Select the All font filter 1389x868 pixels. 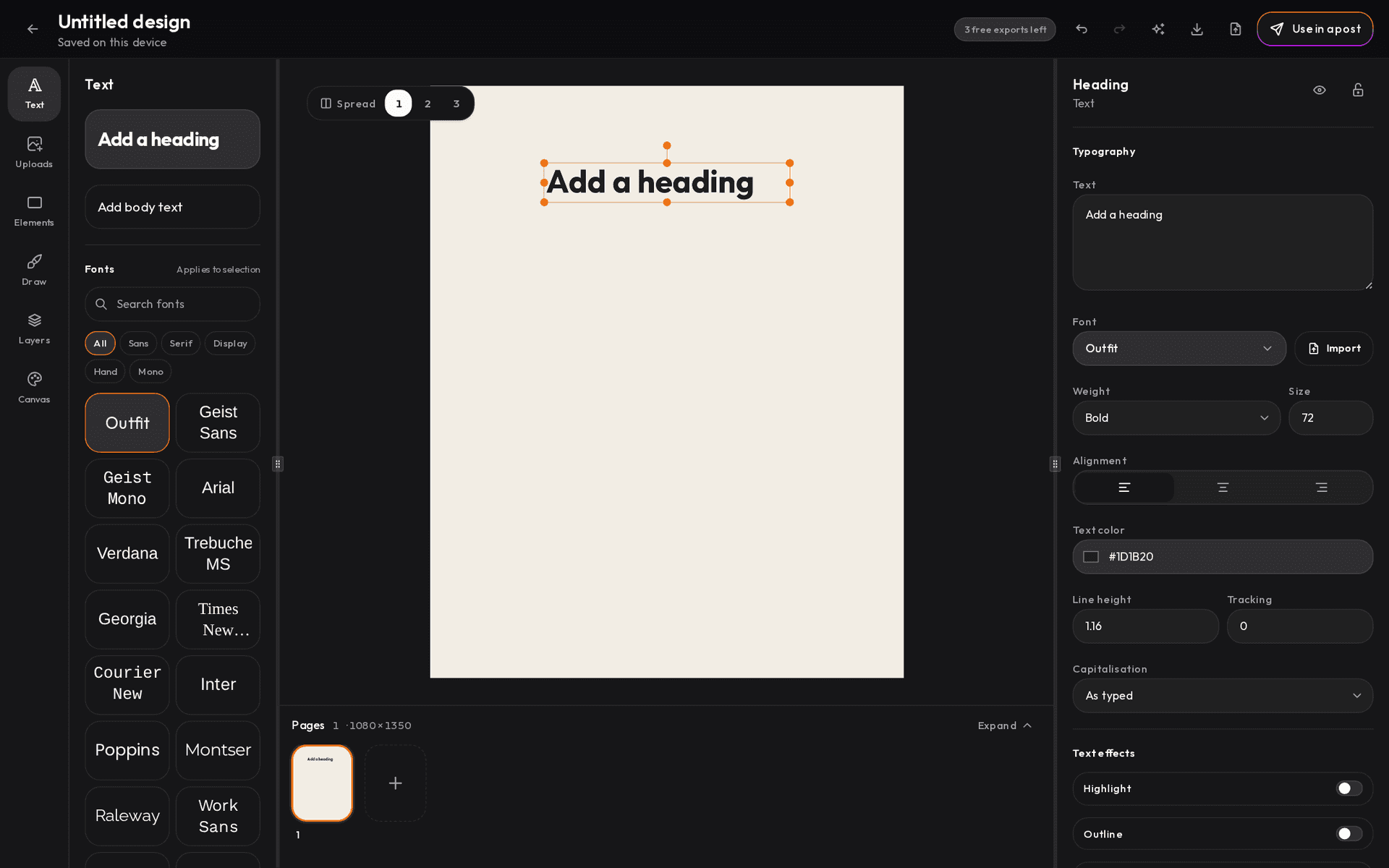point(100,344)
